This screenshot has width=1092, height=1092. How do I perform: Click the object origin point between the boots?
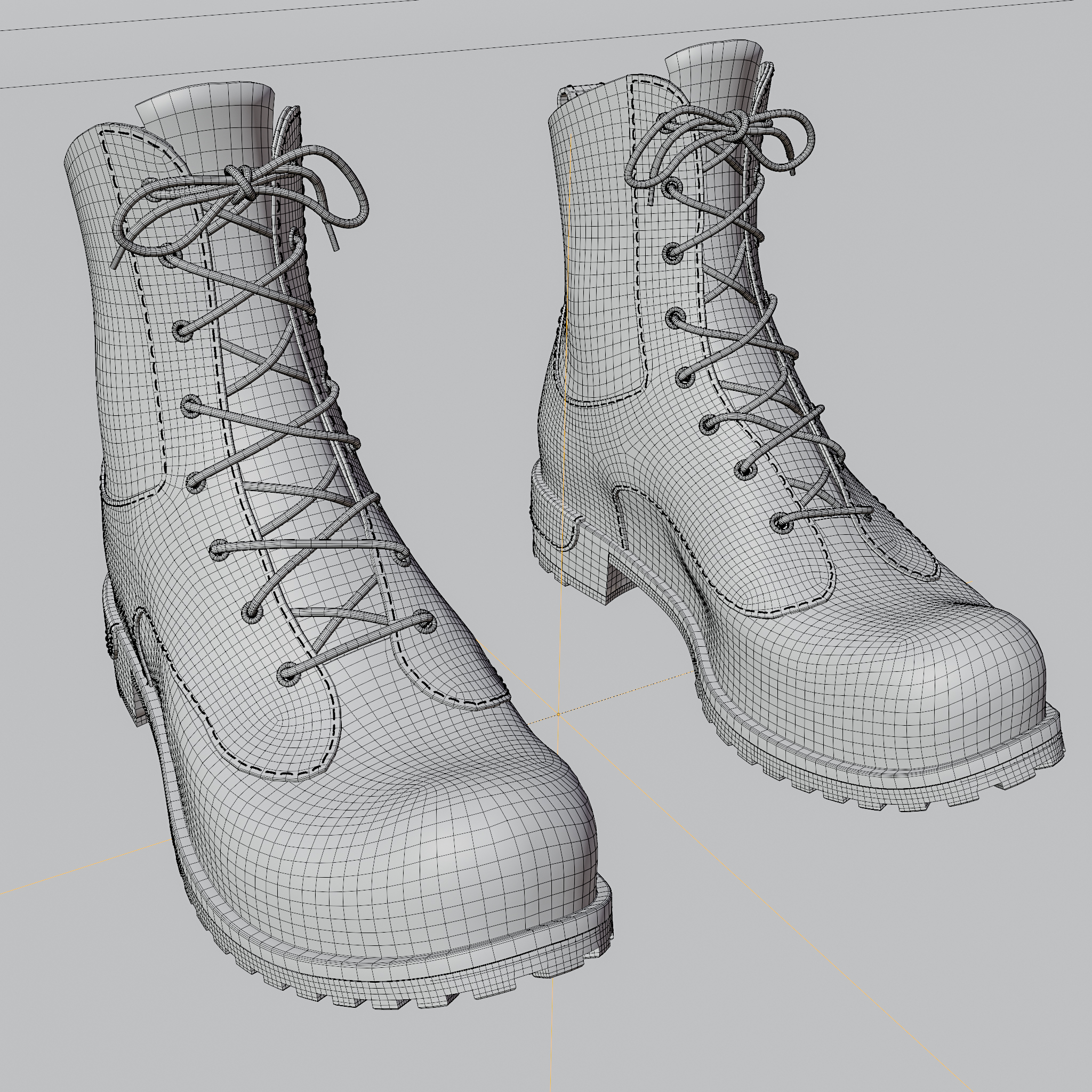[x=558, y=714]
